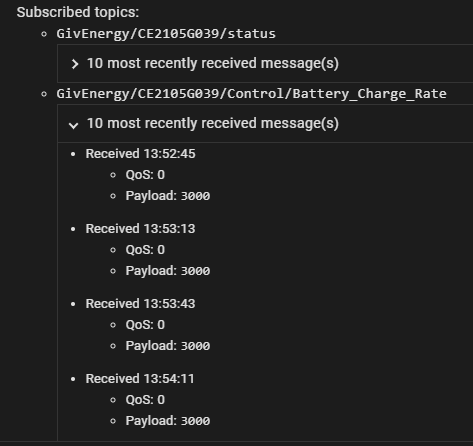Select the Received 13:53:13 message entry
Screen dimensions: 473x446
click(x=140, y=229)
